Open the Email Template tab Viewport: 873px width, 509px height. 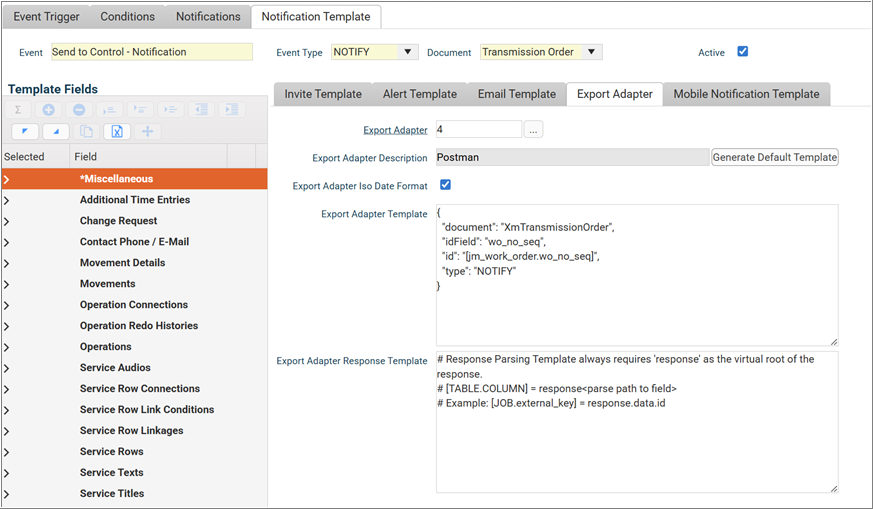517,94
